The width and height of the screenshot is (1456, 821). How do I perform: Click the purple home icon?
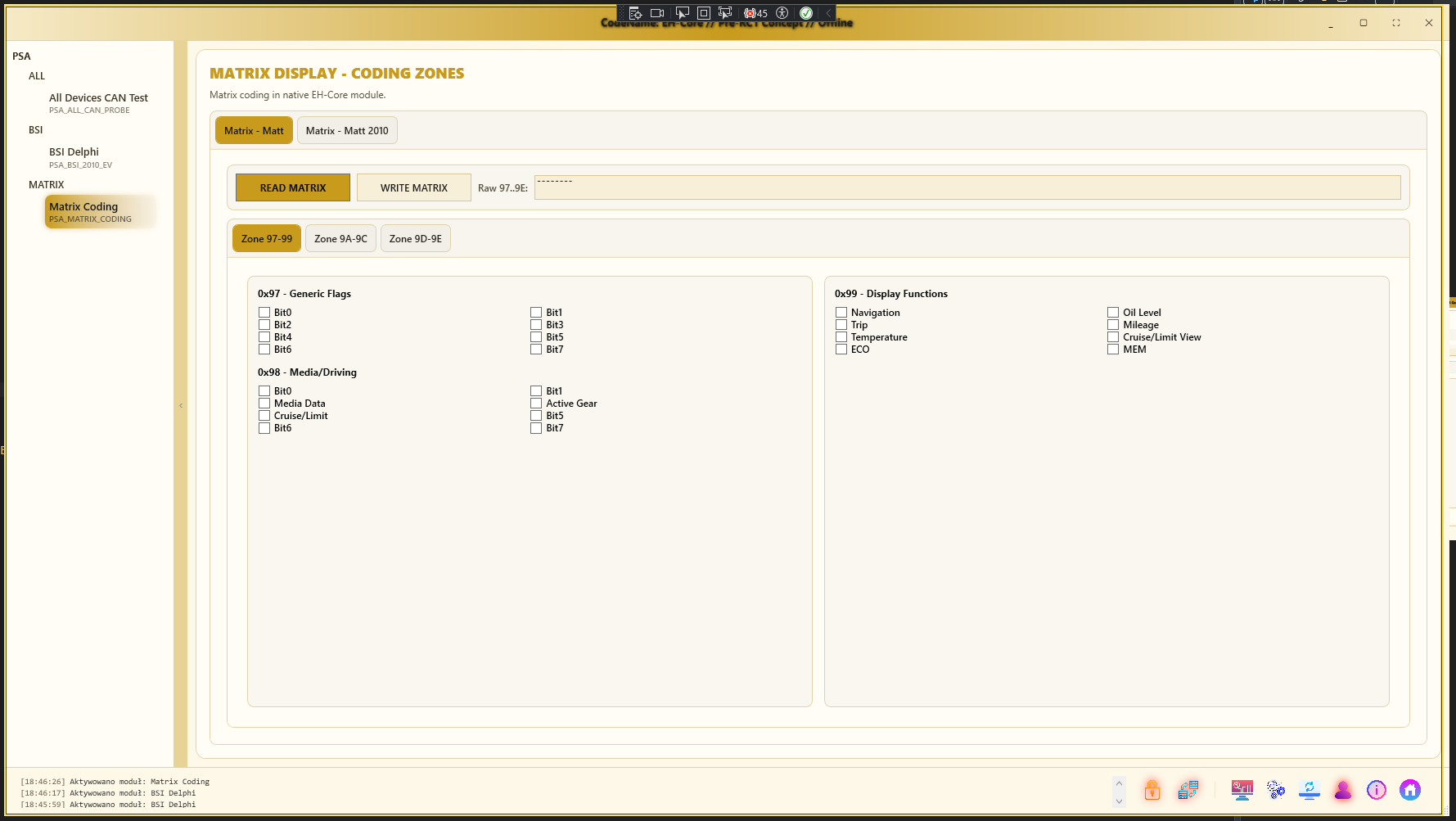click(1409, 790)
